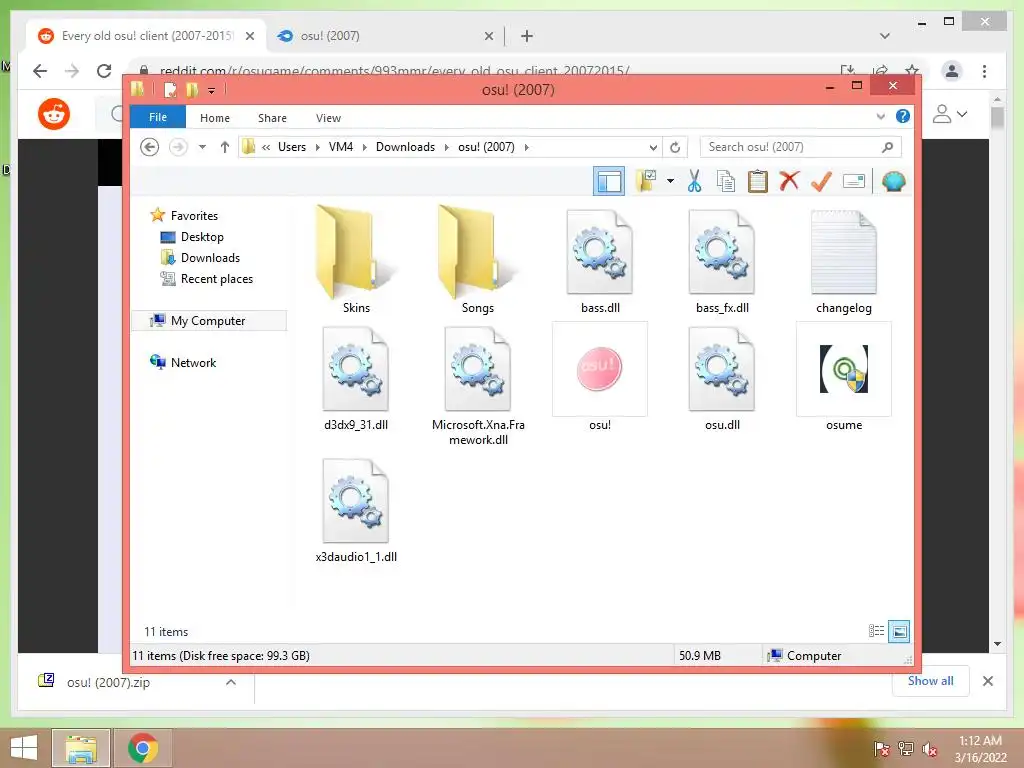Select the changelog text file
This screenshot has height=768, width=1024.
pos(844,252)
